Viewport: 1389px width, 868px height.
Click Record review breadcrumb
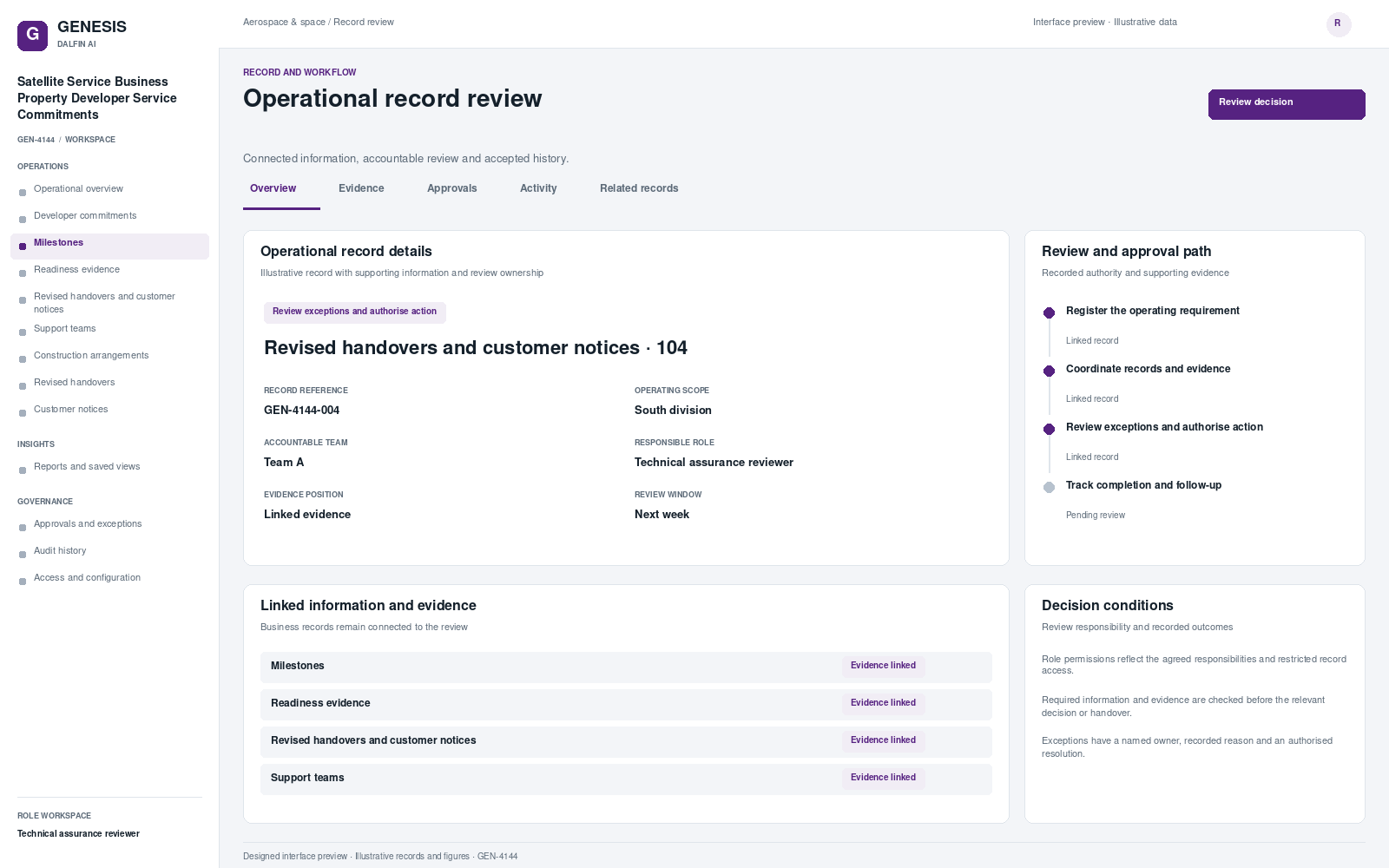(x=364, y=23)
